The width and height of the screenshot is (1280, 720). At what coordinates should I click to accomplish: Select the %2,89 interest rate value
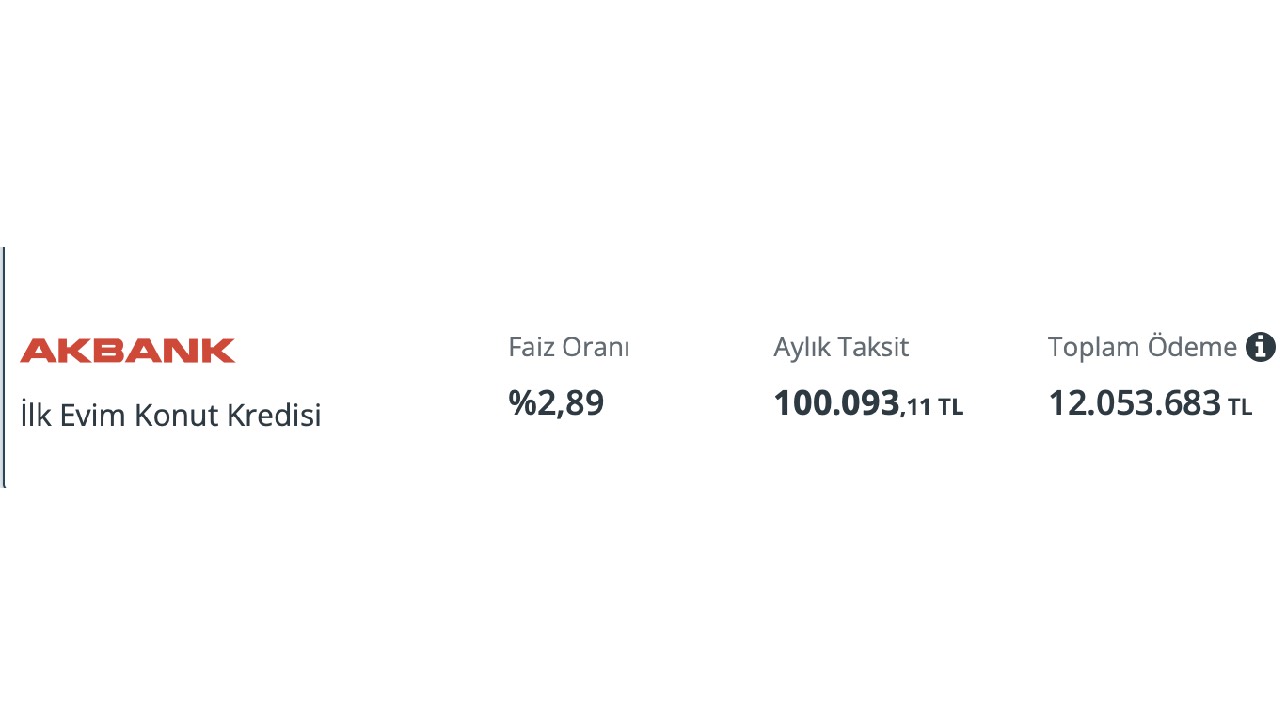[x=556, y=403]
